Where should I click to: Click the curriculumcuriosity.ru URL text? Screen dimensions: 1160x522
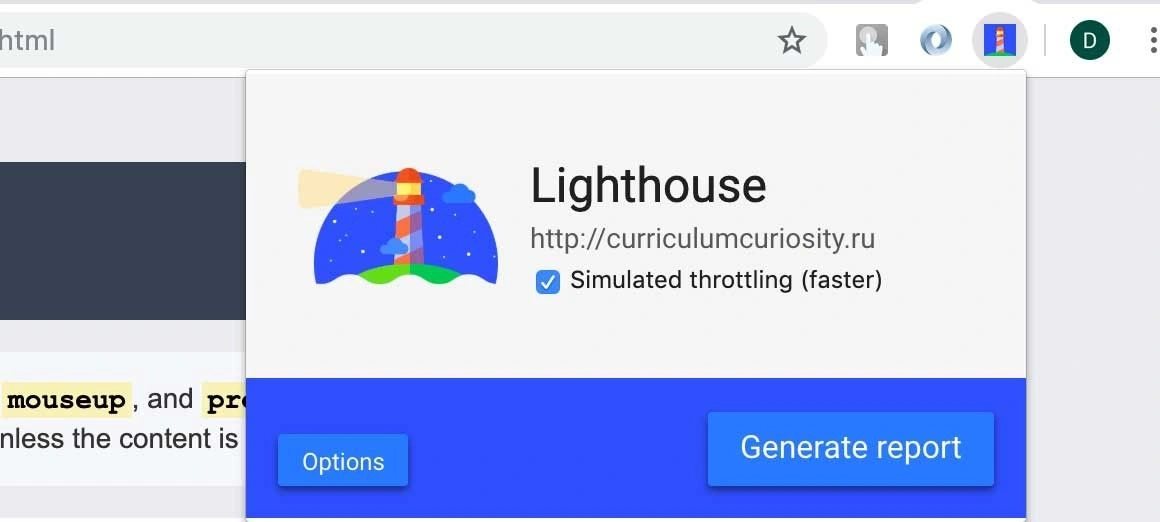pos(703,239)
